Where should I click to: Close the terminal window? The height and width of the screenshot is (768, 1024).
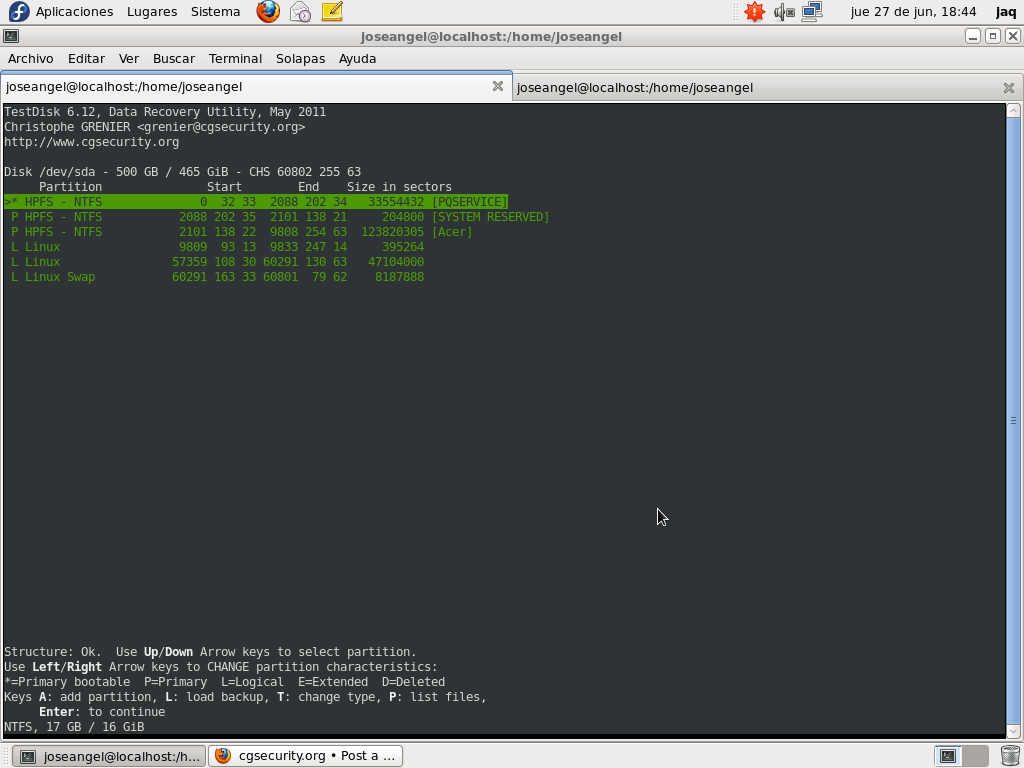coord(1012,36)
